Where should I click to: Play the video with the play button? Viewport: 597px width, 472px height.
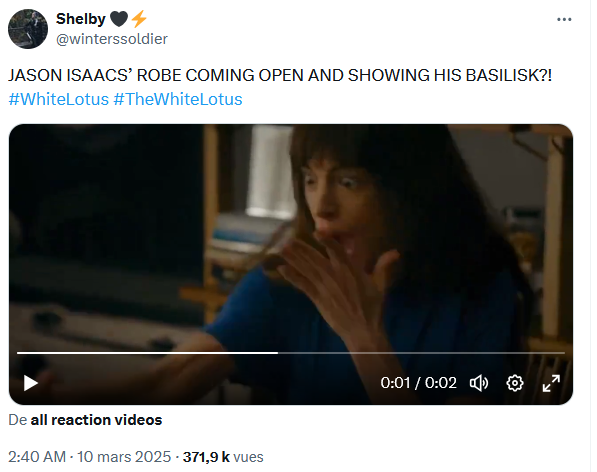(x=30, y=383)
